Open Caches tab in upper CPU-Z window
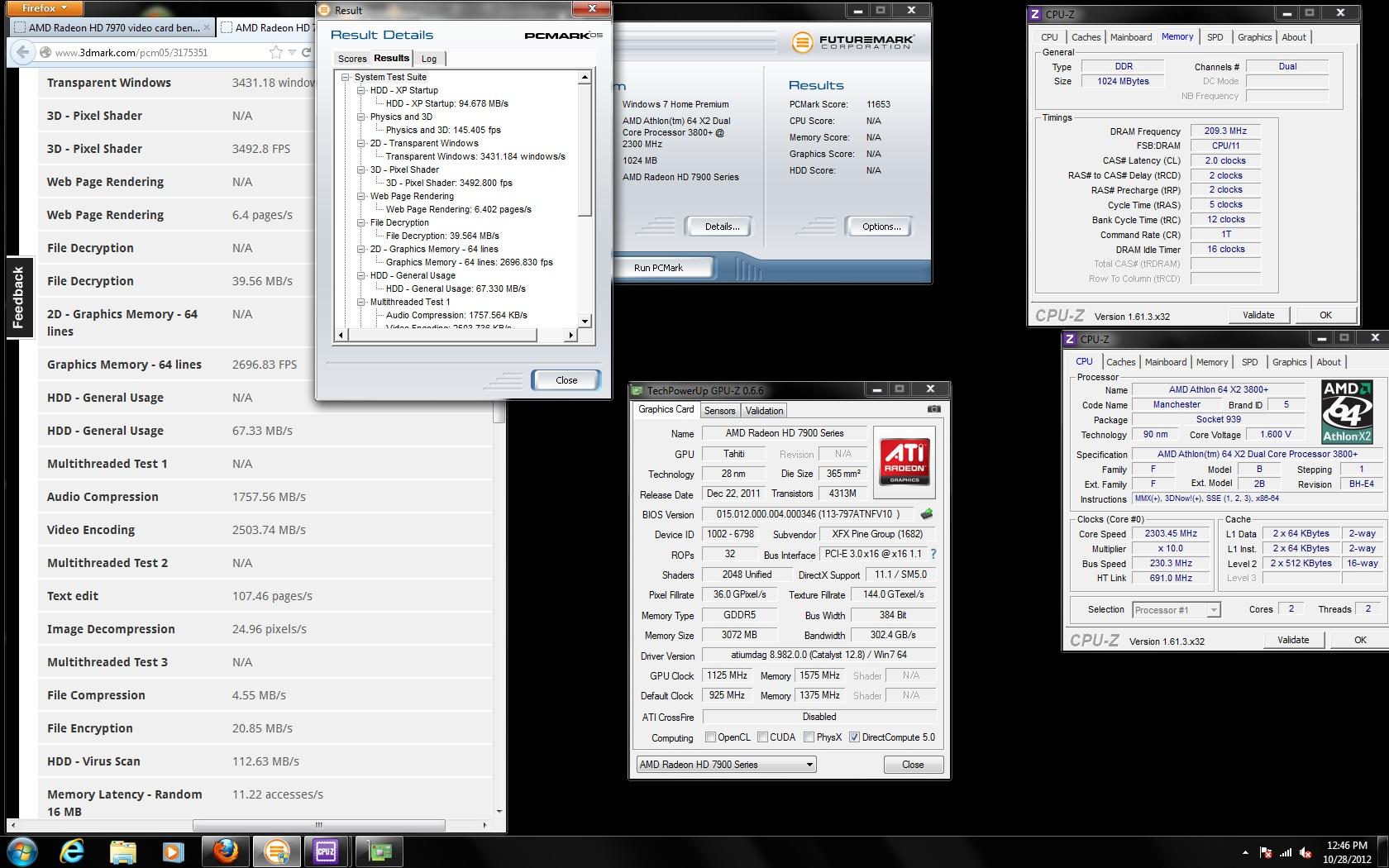 point(1086,37)
